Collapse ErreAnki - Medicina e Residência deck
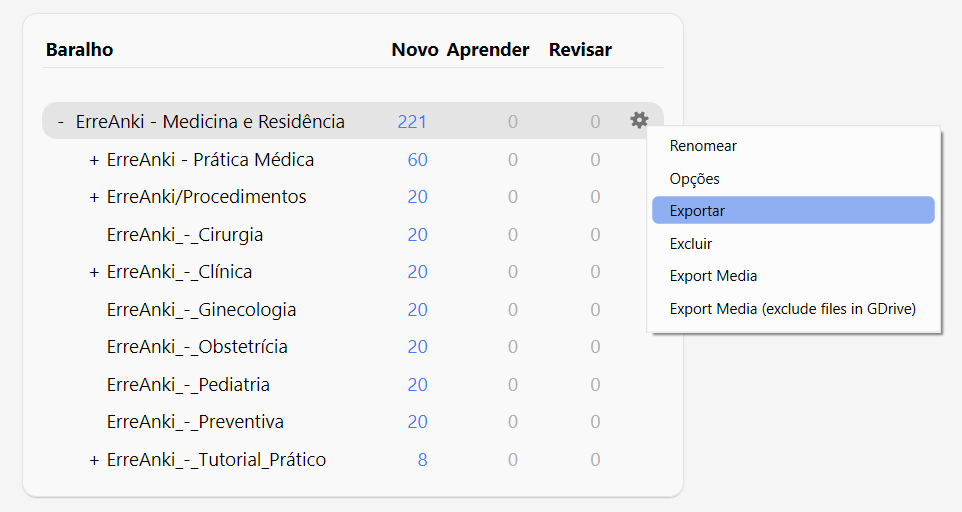This screenshot has width=962, height=512. tap(61, 121)
